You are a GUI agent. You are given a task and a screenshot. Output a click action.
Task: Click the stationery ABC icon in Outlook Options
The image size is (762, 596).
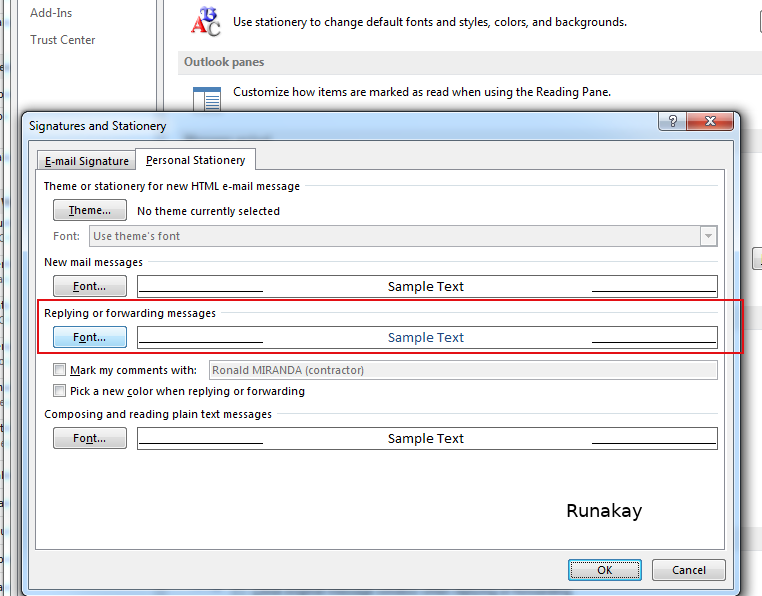click(206, 21)
